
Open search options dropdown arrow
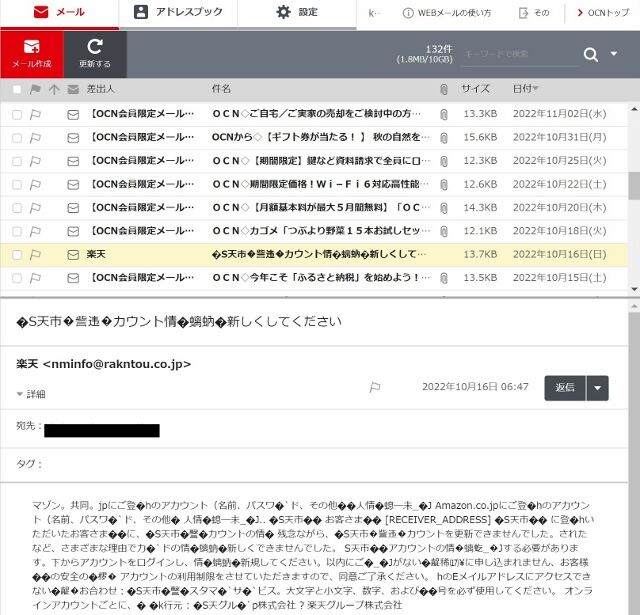[613, 53]
